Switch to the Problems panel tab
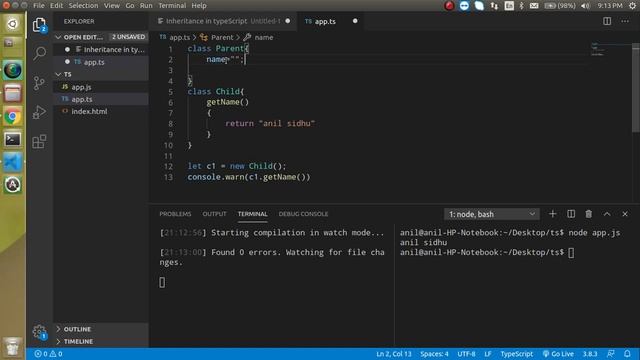640x360 pixels. [175, 214]
